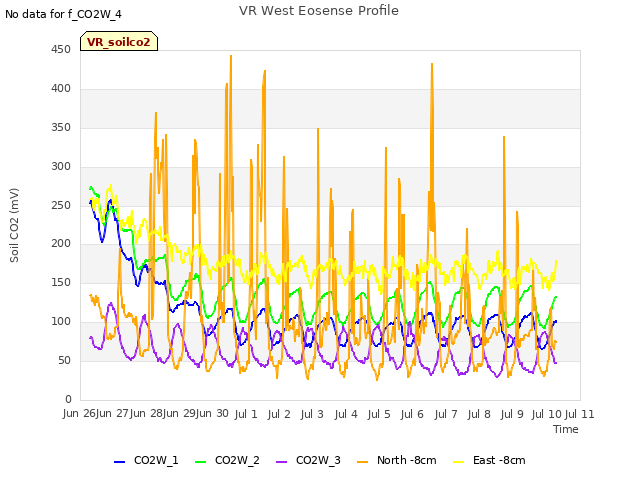Click the purple CO2W_3 legend swatch
Viewport: 640px width, 480px height.
(282, 462)
